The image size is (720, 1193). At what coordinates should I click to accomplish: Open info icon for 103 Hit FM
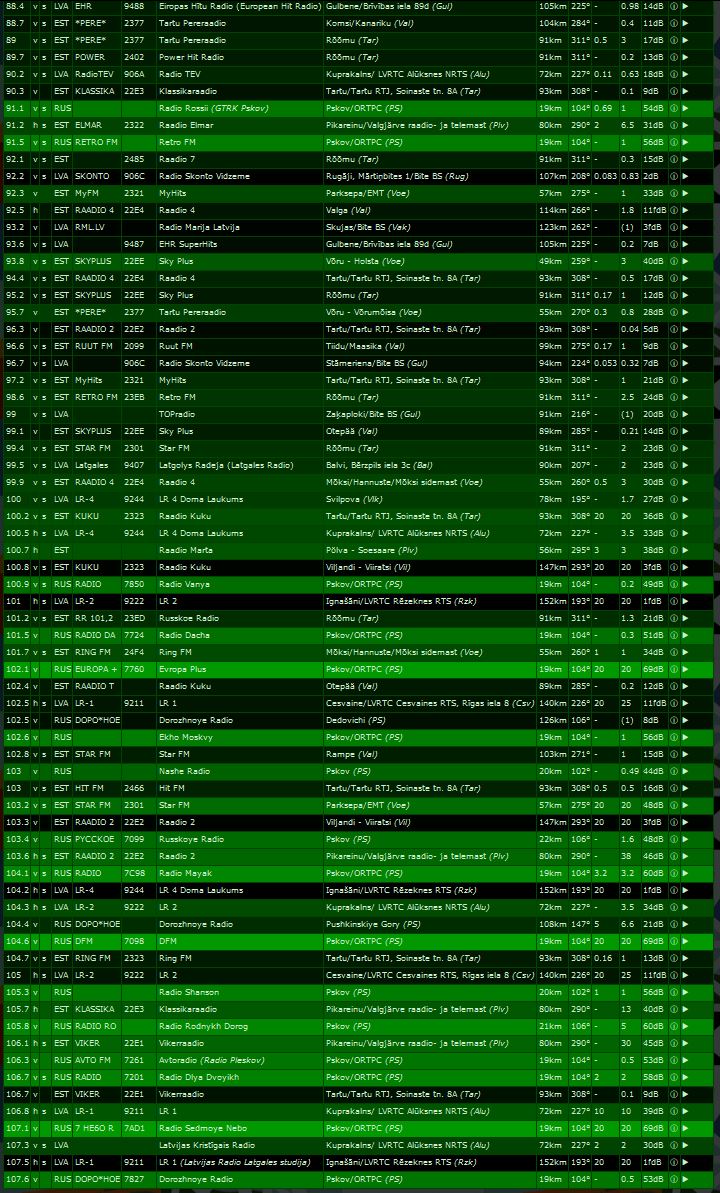pos(674,788)
